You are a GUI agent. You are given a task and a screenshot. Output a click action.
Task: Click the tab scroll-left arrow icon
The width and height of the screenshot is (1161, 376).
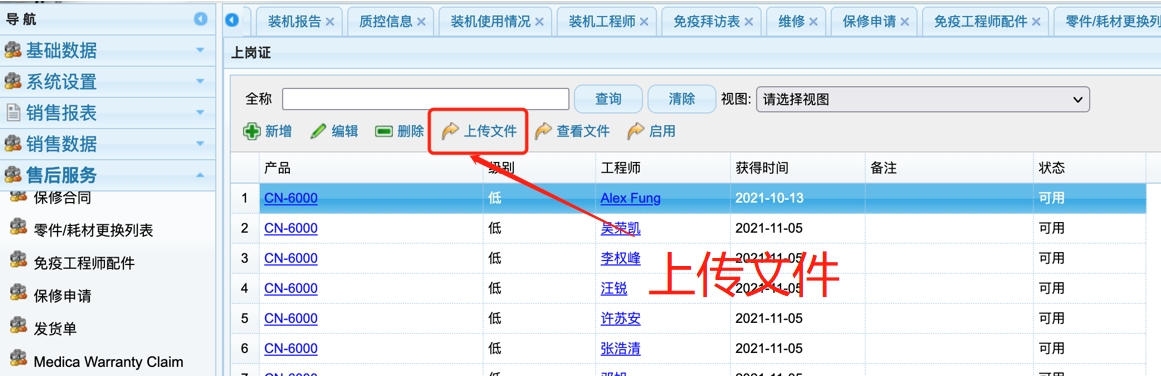tap(232, 20)
